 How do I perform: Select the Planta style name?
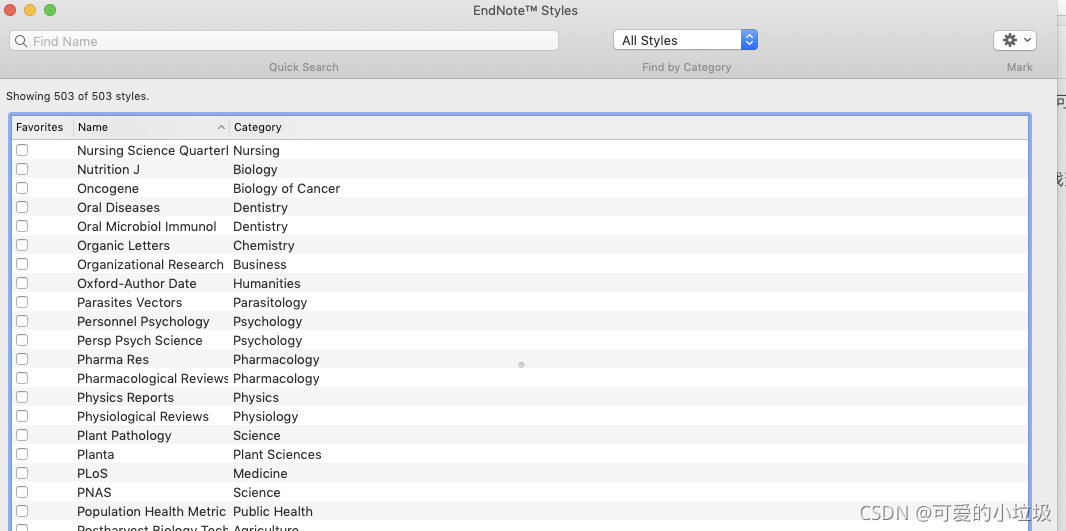click(x=95, y=454)
